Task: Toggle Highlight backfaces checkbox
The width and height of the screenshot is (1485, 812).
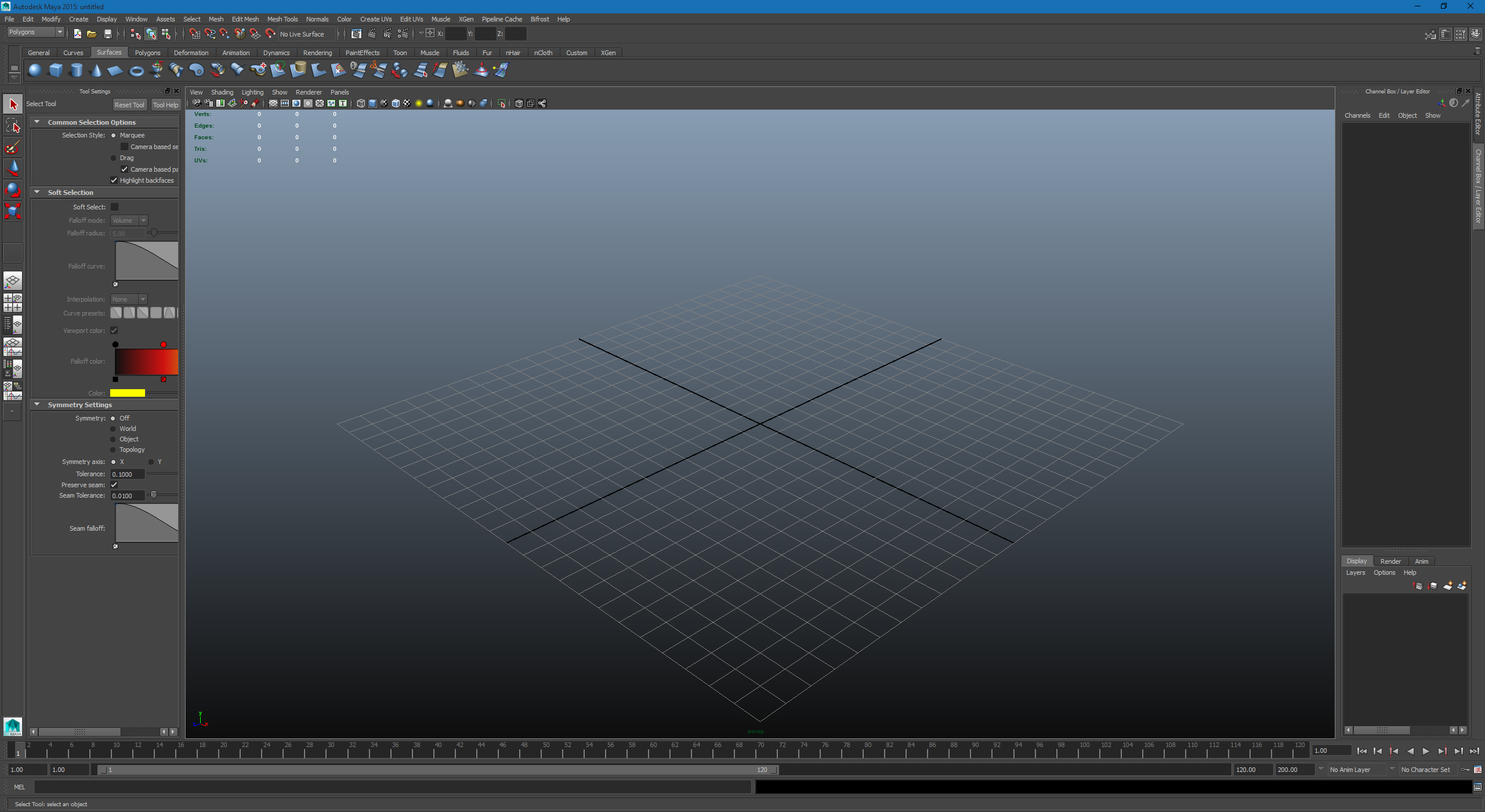Action: pyautogui.click(x=114, y=180)
